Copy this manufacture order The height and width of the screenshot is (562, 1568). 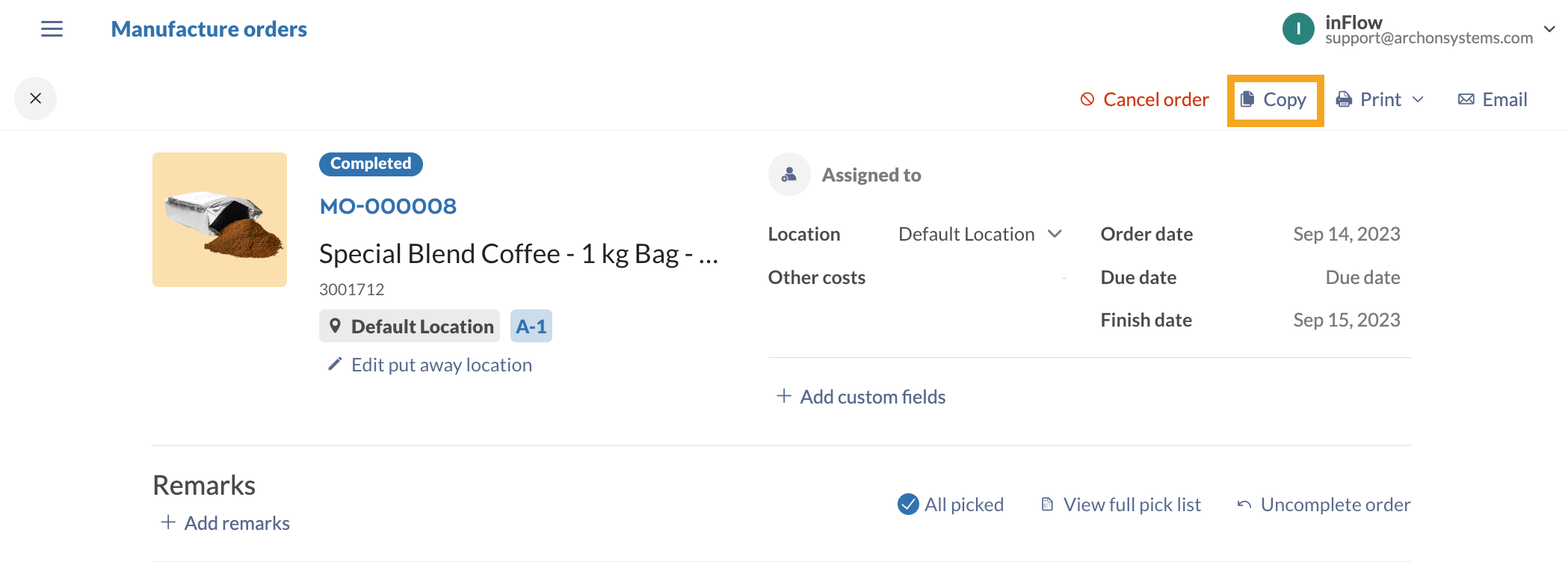pos(1275,100)
